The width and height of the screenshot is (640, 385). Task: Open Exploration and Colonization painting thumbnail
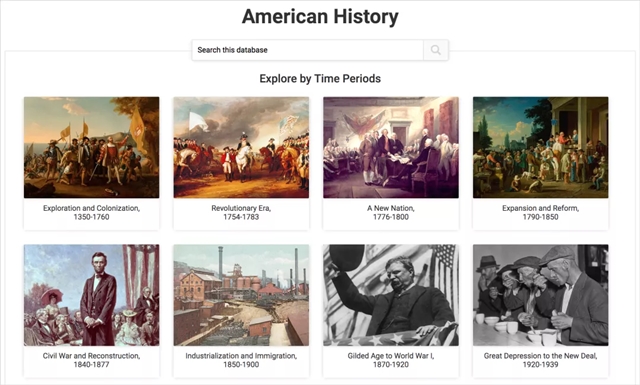tap(91, 147)
